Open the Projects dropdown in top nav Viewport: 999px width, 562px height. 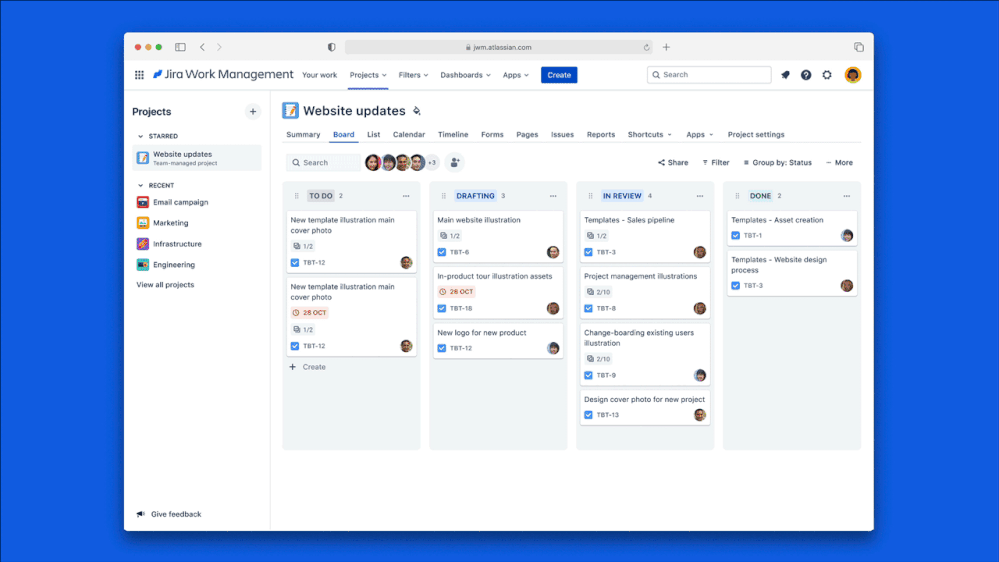[x=368, y=75]
